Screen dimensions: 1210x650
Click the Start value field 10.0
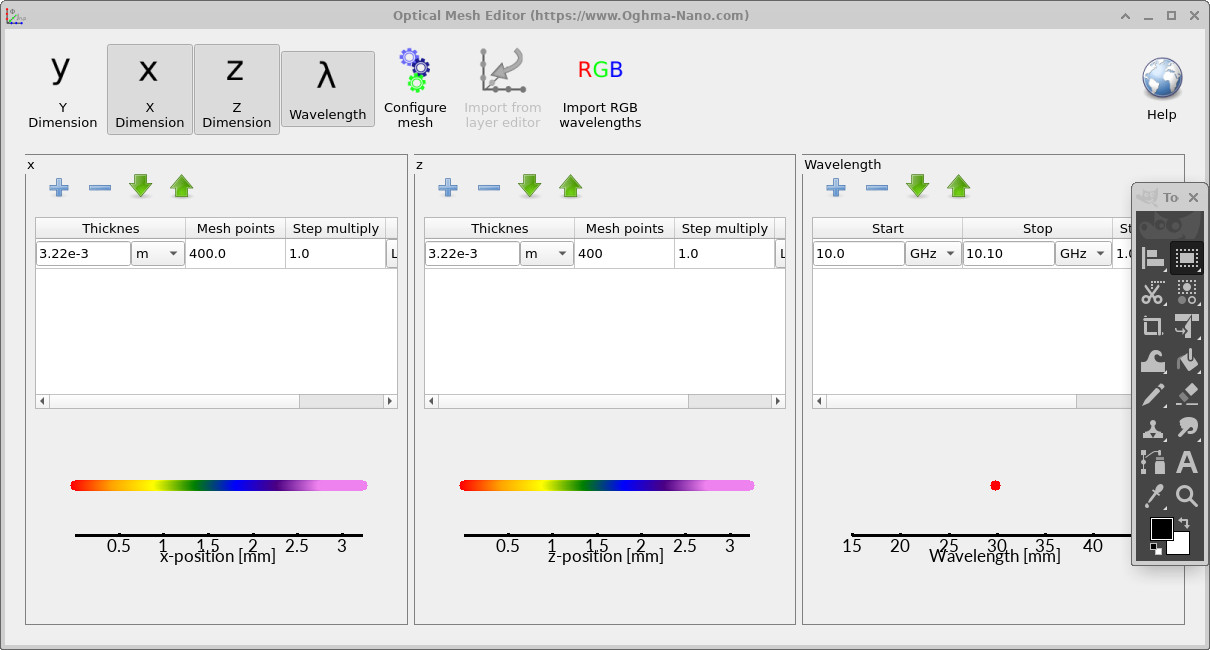point(859,254)
